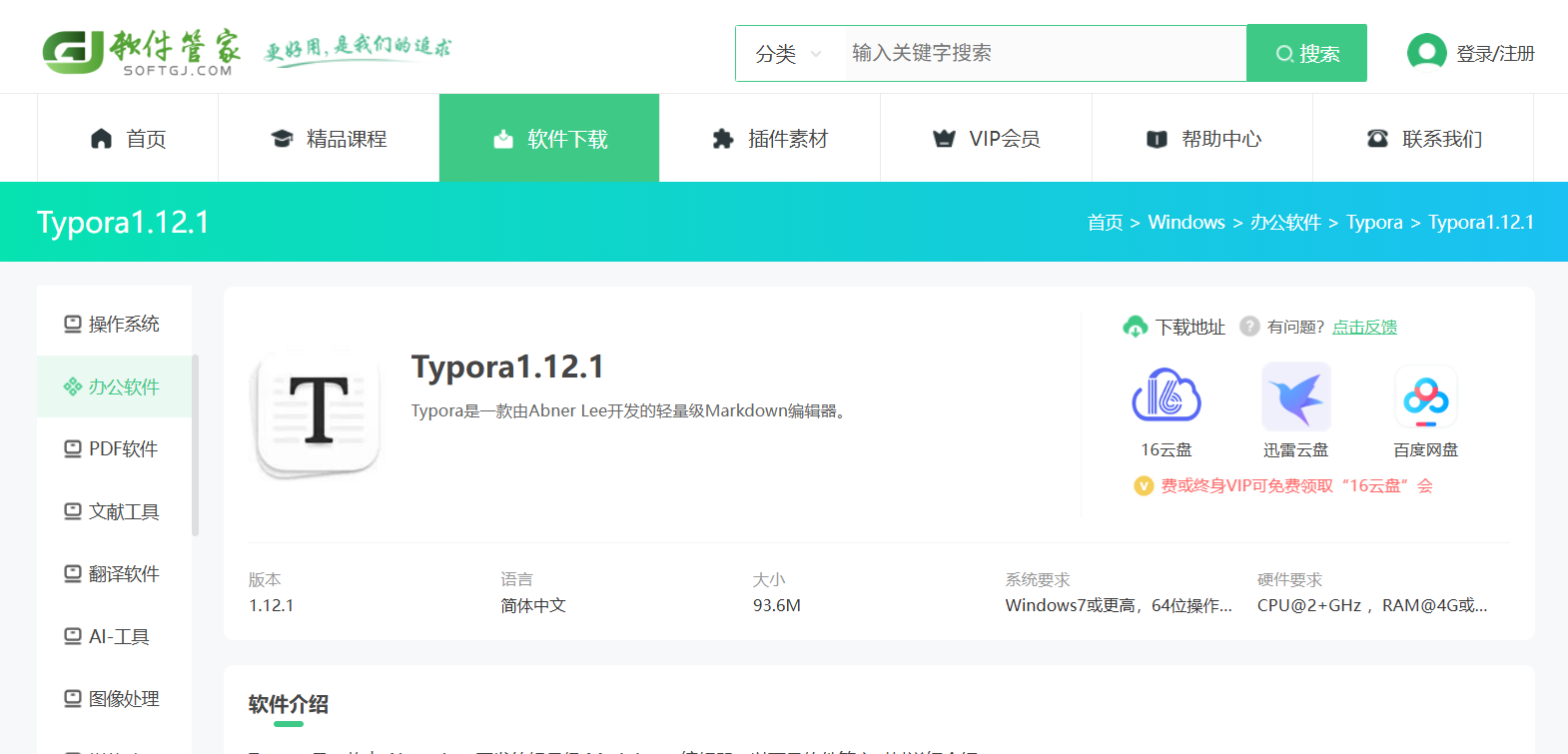The width and height of the screenshot is (1568, 754).
Task: Open the 点击反馈 feedback link
Action: (1364, 328)
